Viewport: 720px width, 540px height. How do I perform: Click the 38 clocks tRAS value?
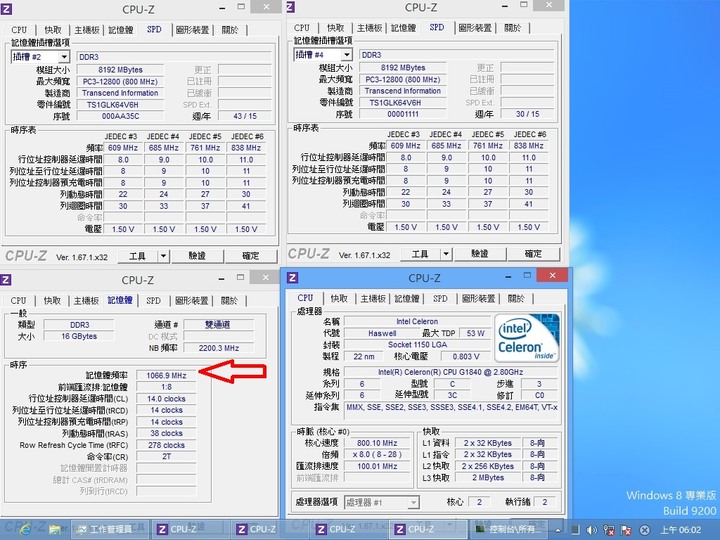166,433
